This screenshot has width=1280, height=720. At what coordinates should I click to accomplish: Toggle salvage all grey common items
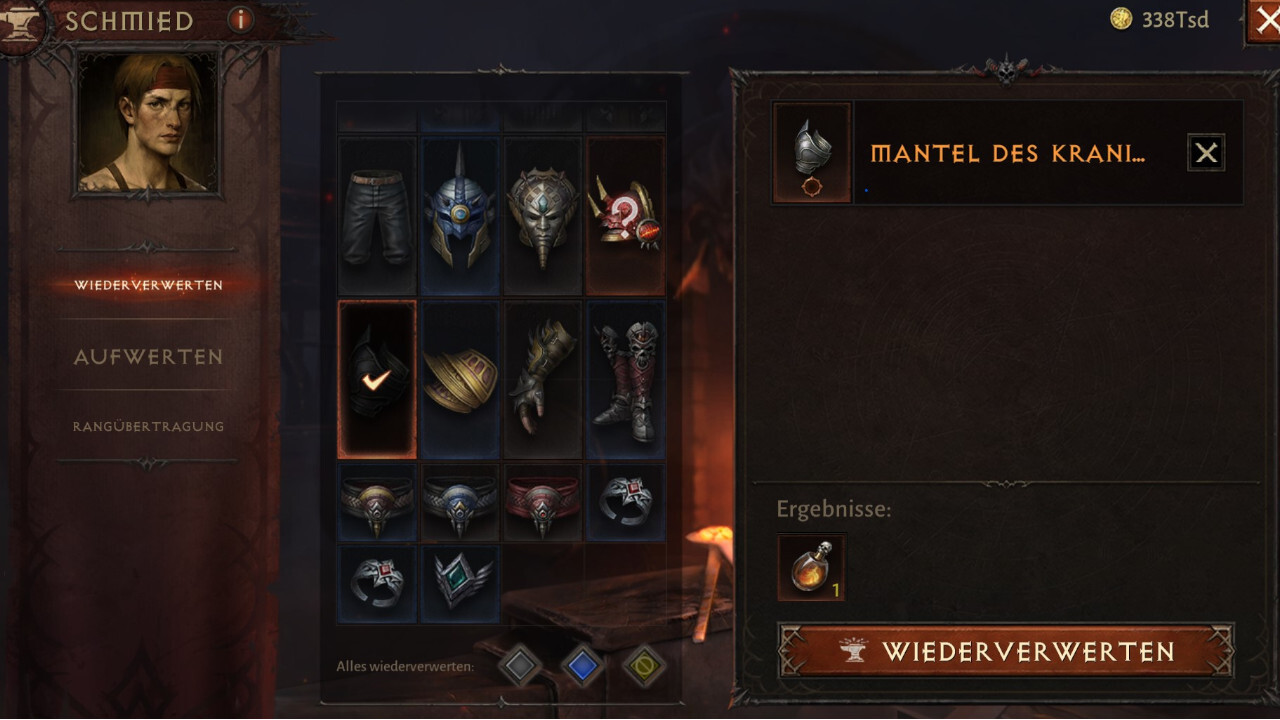tap(520, 665)
